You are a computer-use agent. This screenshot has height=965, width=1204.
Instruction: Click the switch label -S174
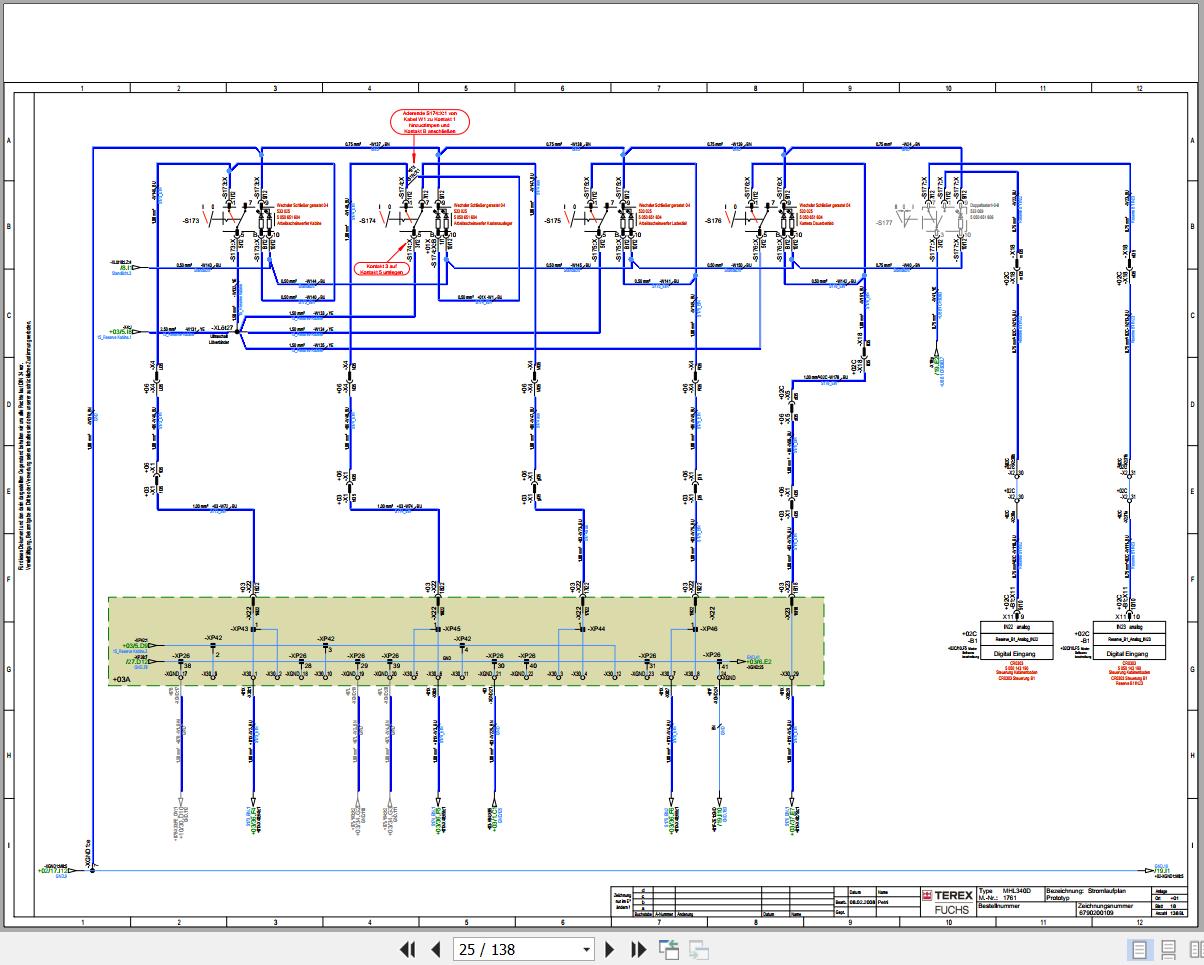coord(367,220)
